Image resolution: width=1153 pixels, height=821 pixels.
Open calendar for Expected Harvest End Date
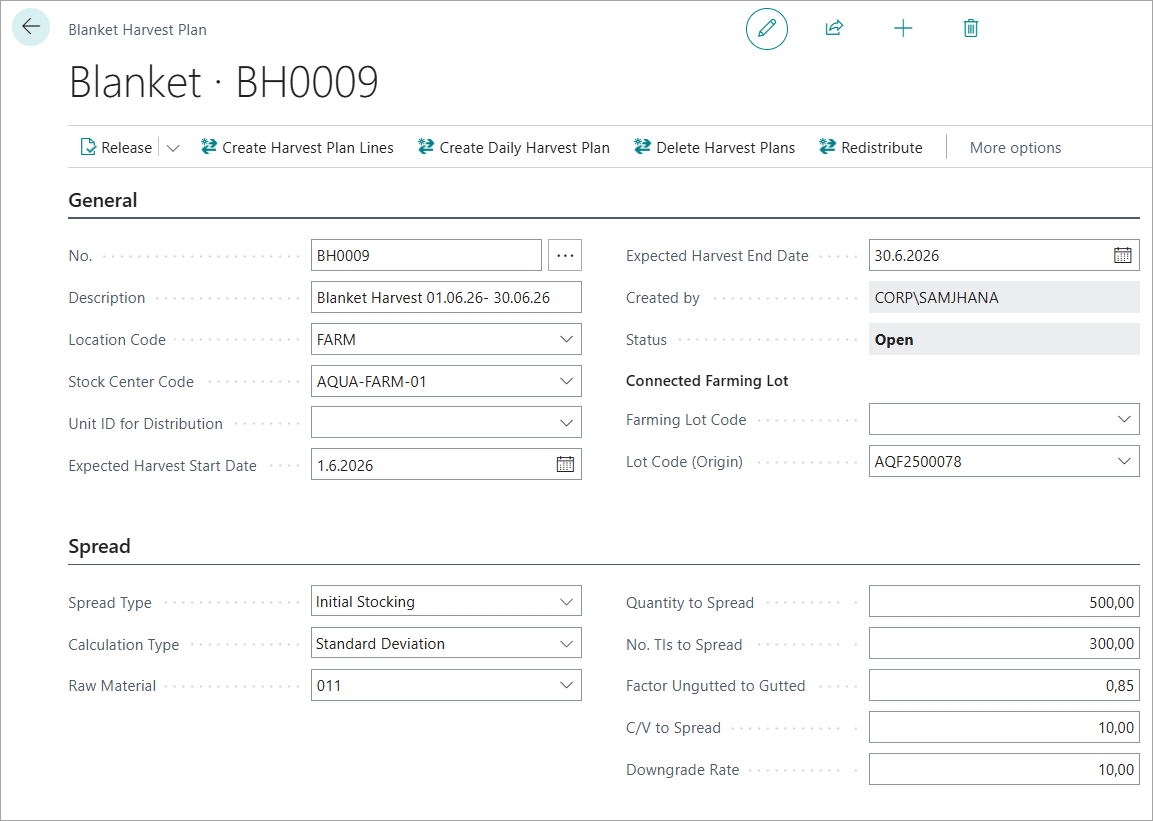coord(1123,255)
